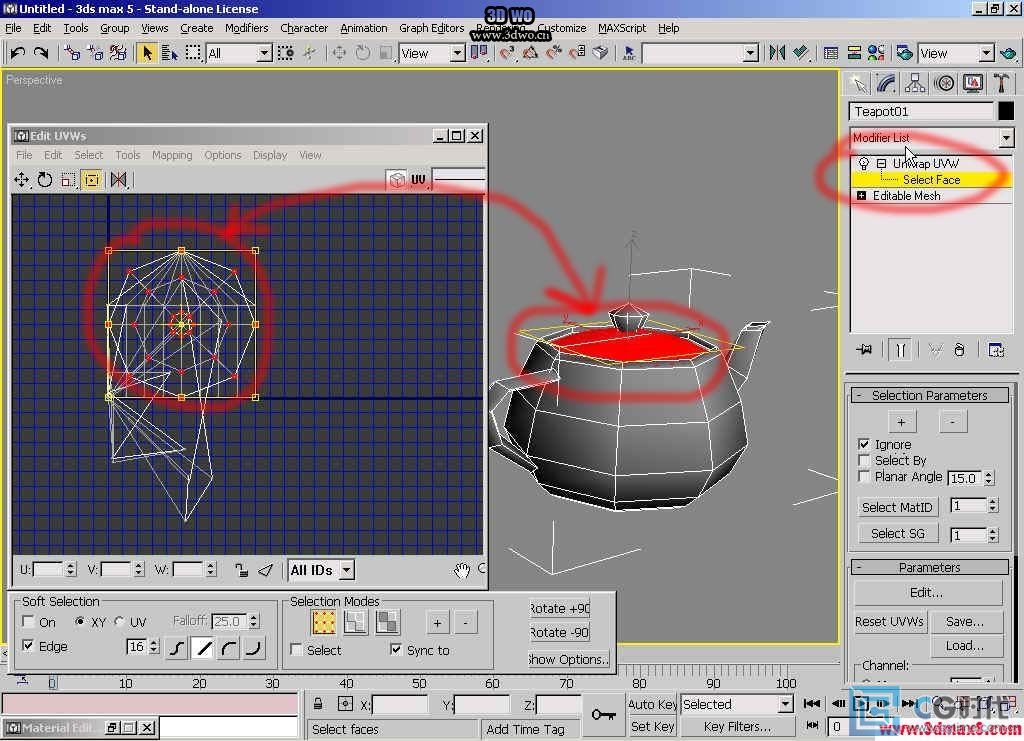Switch to the Modify command panel tab

point(886,84)
